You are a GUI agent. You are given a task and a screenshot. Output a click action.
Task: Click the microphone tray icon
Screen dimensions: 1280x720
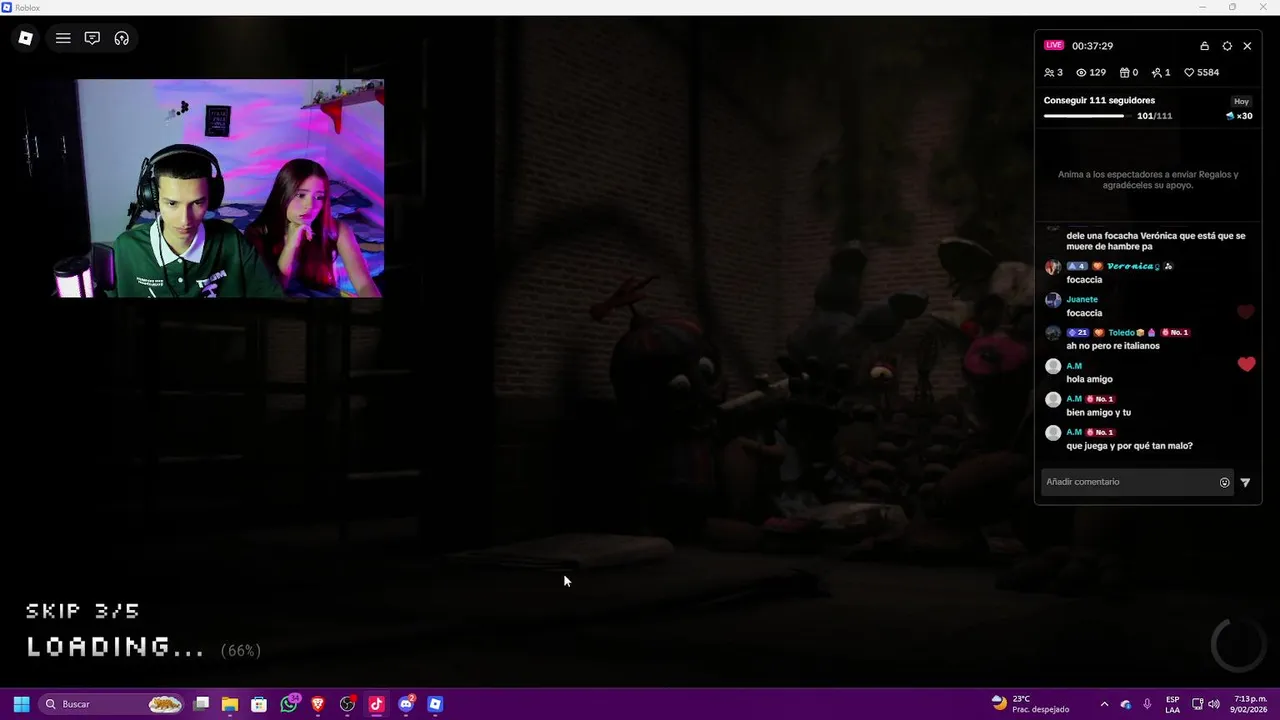point(1147,704)
